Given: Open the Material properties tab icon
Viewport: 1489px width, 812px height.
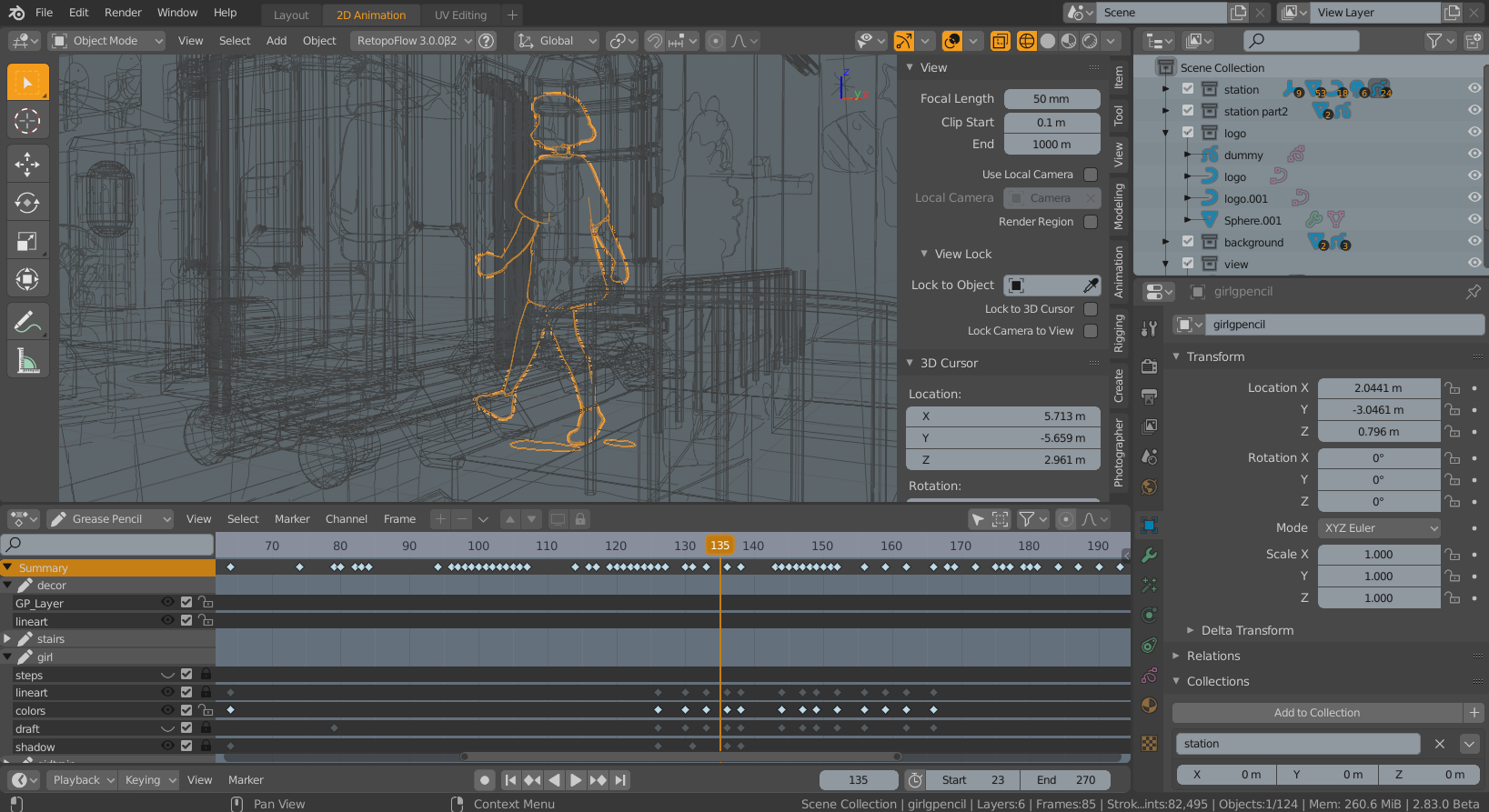Looking at the screenshot, I should (x=1150, y=705).
